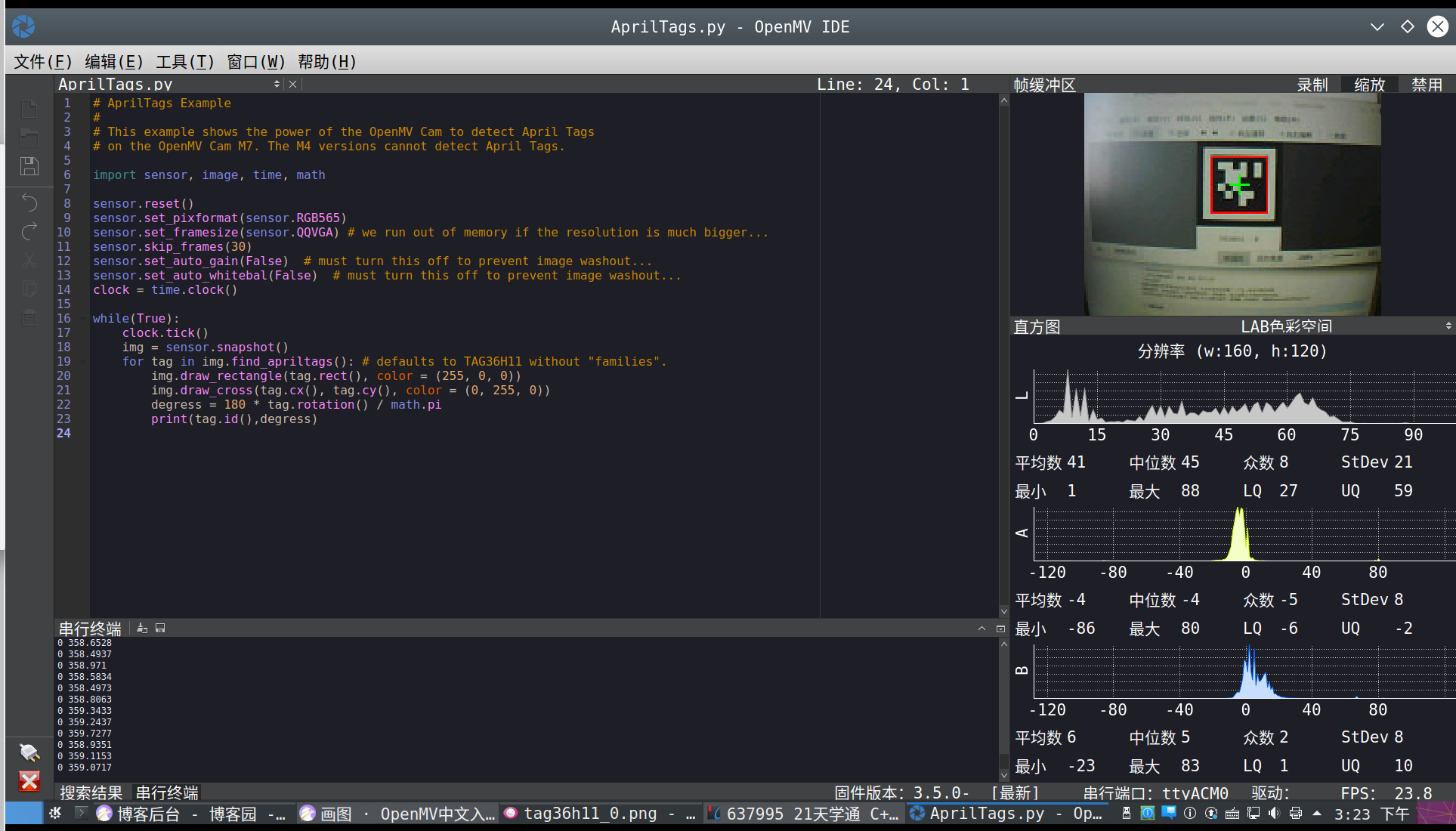Click the undo arrow icon
The height and width of the screenshot is (831, 1456).
pos(29,202)
